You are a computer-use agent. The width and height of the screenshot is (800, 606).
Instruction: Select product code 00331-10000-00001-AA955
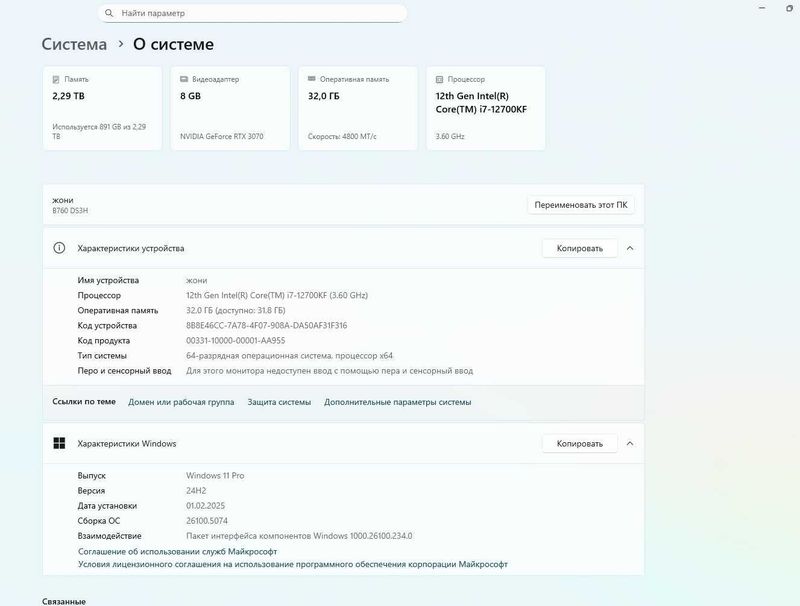235,341
